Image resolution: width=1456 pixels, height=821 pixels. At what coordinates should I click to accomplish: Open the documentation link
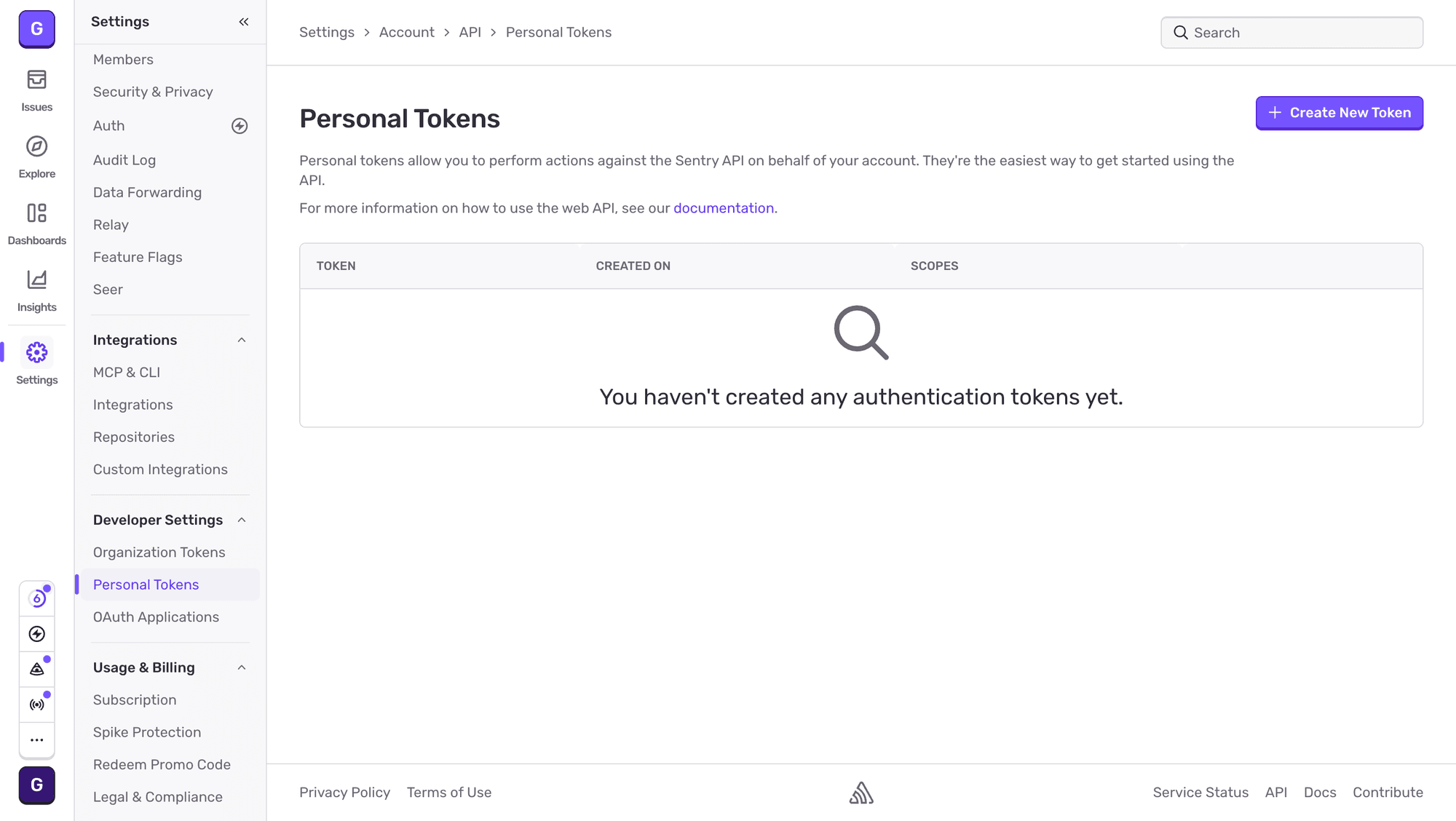click(x=724, y=208)
